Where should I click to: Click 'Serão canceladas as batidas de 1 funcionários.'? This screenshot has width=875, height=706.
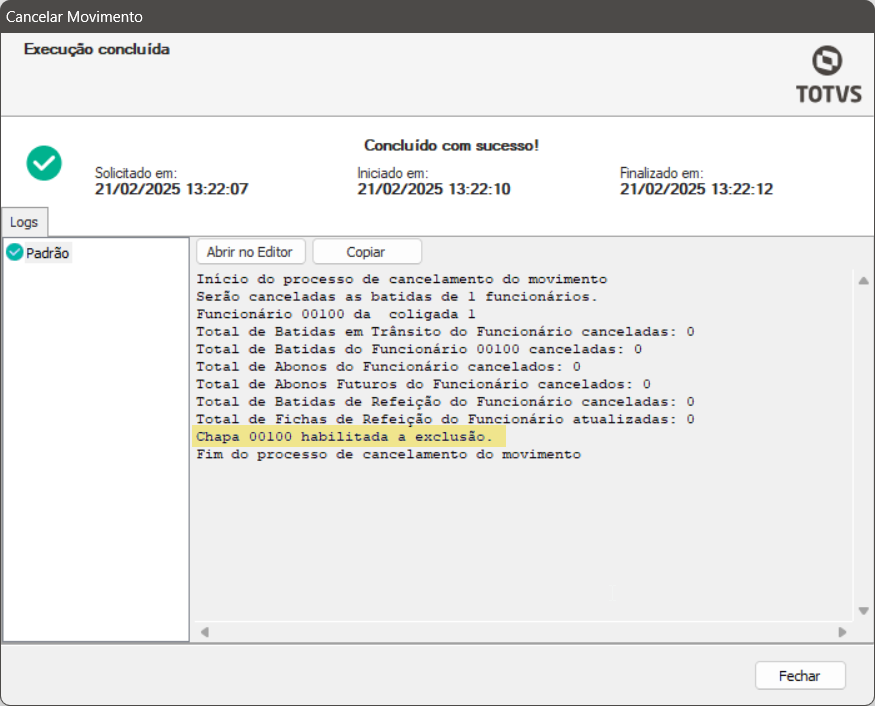coord(396,296)
